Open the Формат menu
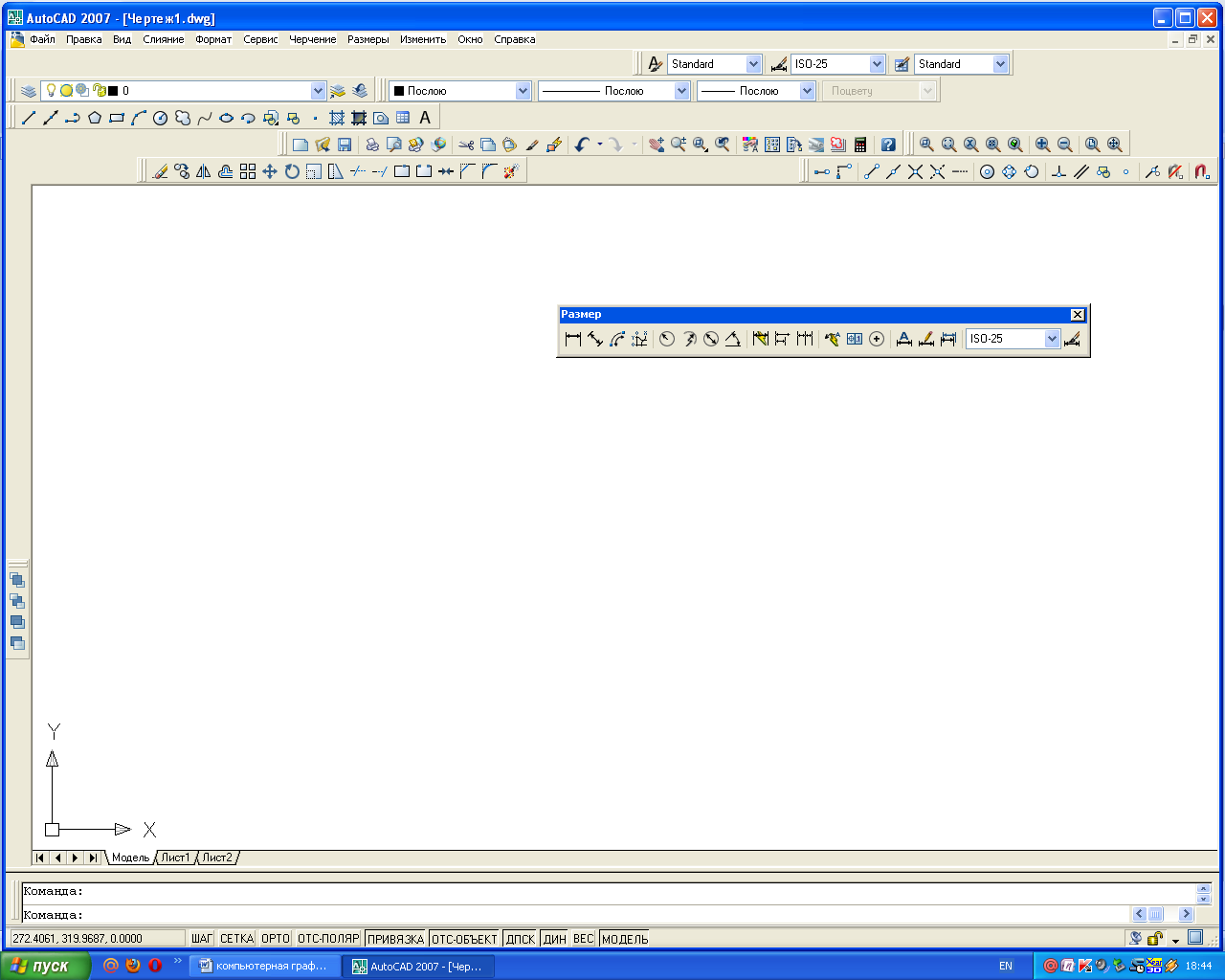 click(x=213, y=39)
